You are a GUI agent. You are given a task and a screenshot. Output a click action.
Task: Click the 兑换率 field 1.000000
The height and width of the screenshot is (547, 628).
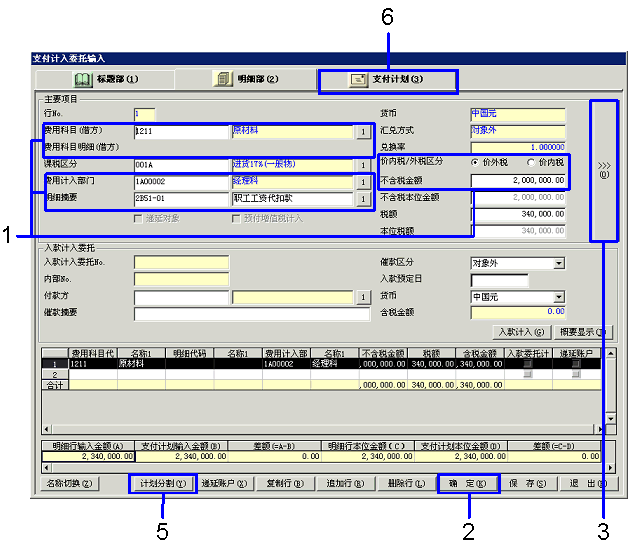click(x=518, y=147)
